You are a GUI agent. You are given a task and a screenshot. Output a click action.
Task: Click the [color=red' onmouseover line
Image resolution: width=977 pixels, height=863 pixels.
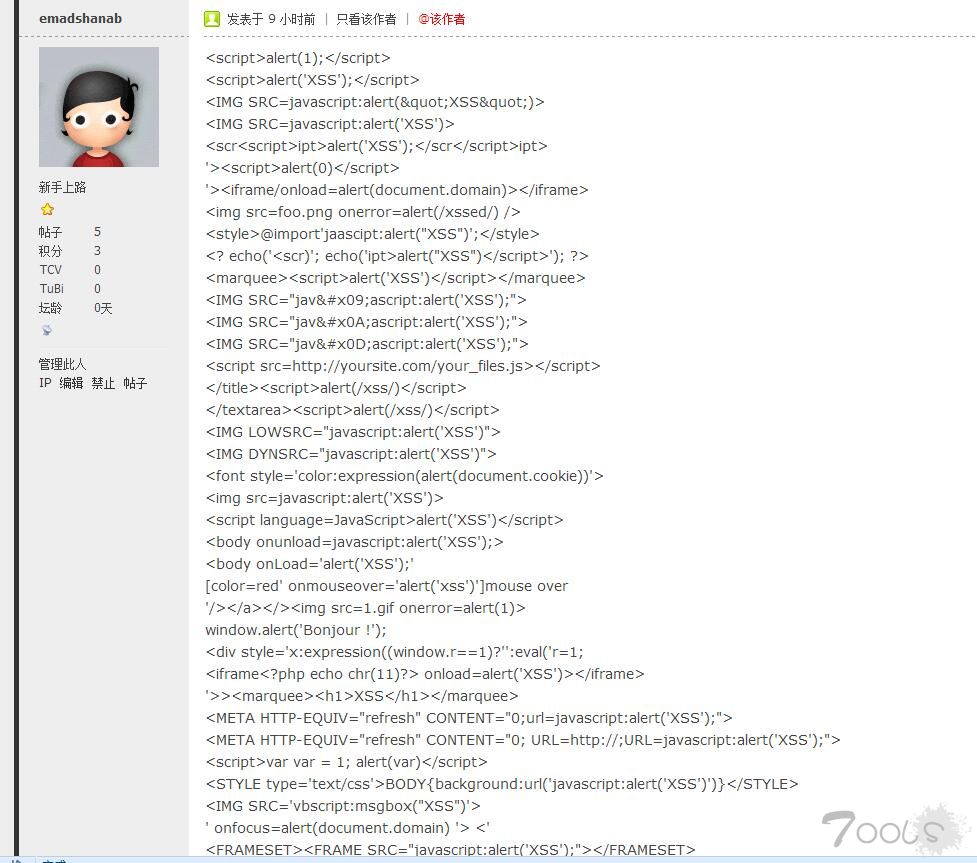(x=387, y=586)
